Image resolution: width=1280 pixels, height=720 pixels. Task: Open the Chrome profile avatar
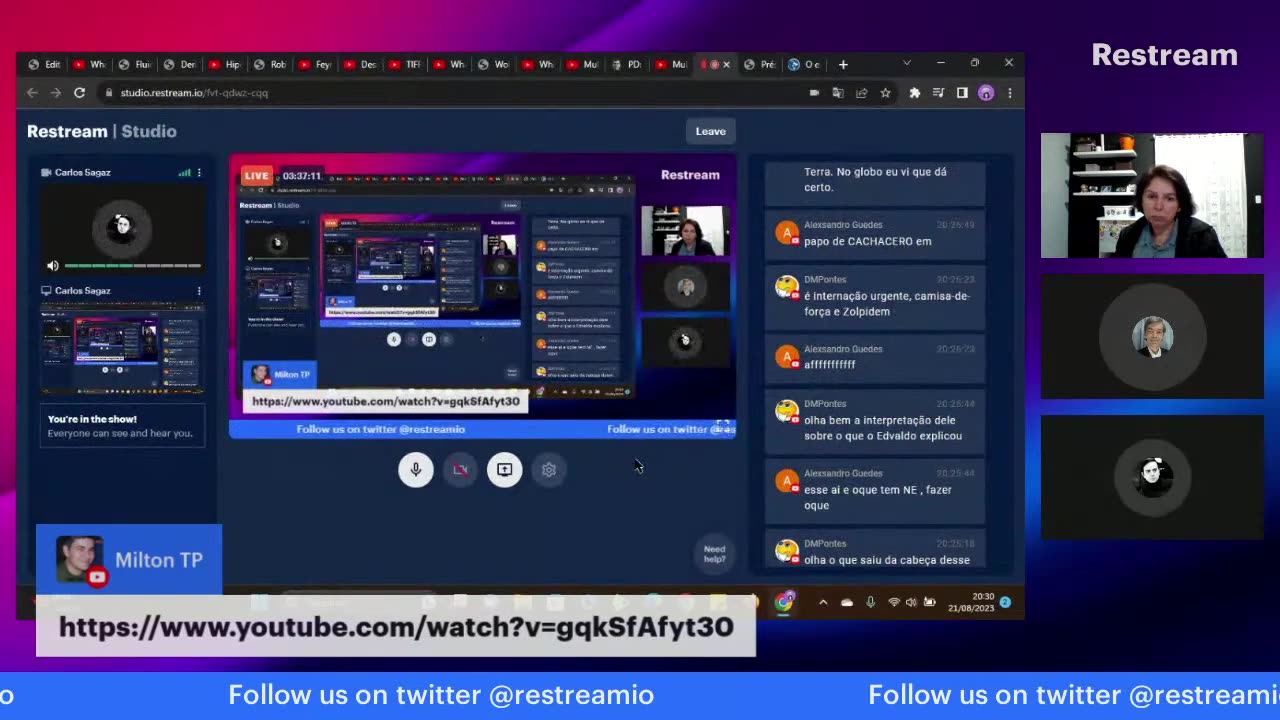coord(986,93)
